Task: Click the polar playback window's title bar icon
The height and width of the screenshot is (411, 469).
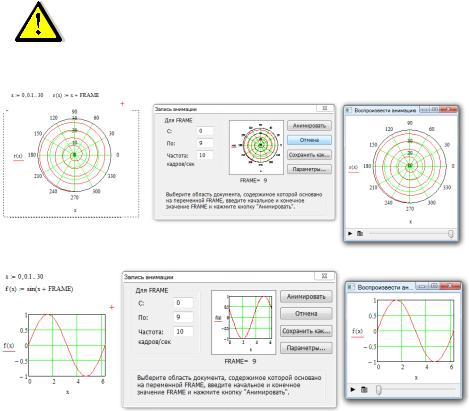Action: [349, 110]
